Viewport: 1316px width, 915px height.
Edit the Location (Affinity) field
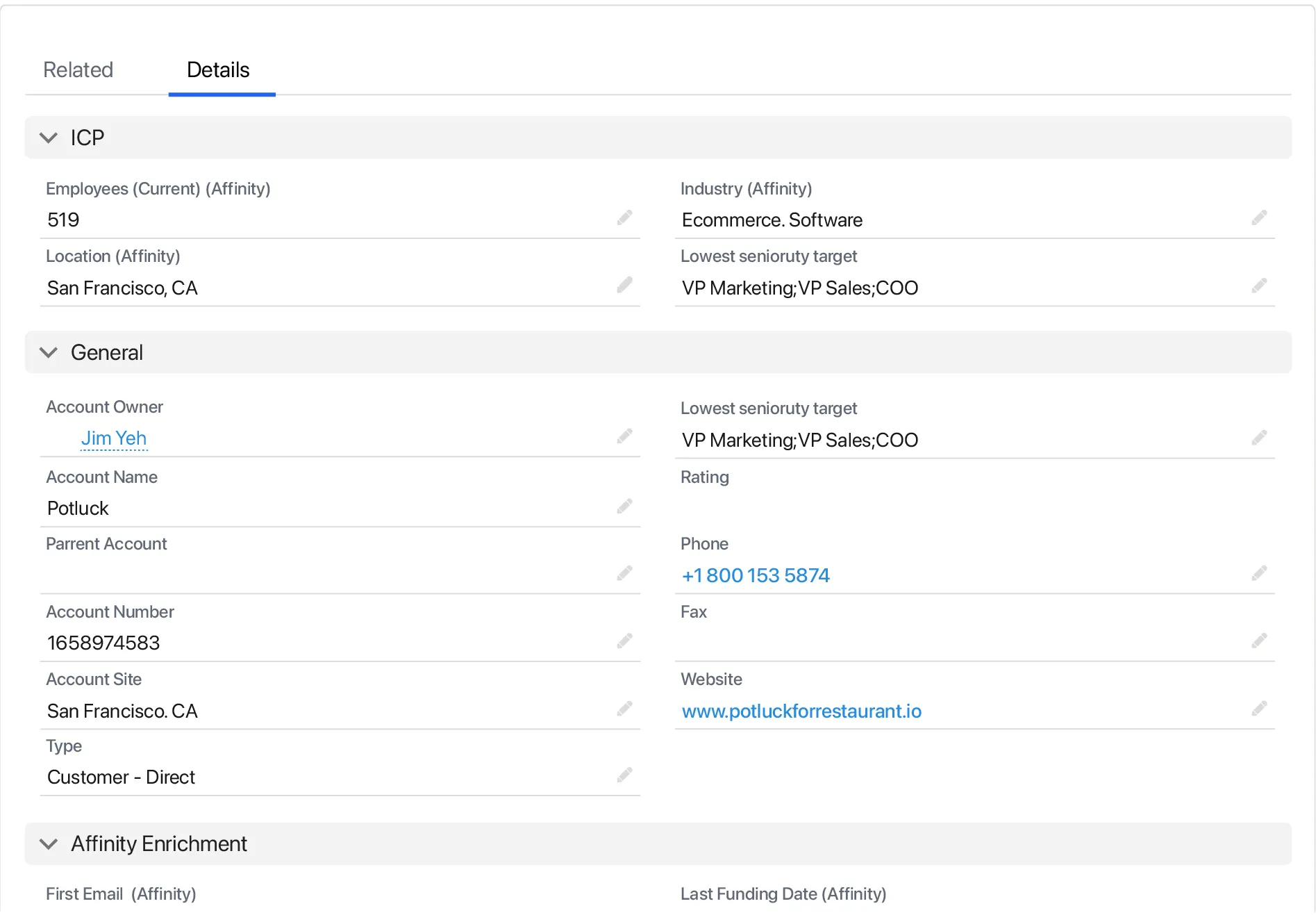click(x=624, y=286)
